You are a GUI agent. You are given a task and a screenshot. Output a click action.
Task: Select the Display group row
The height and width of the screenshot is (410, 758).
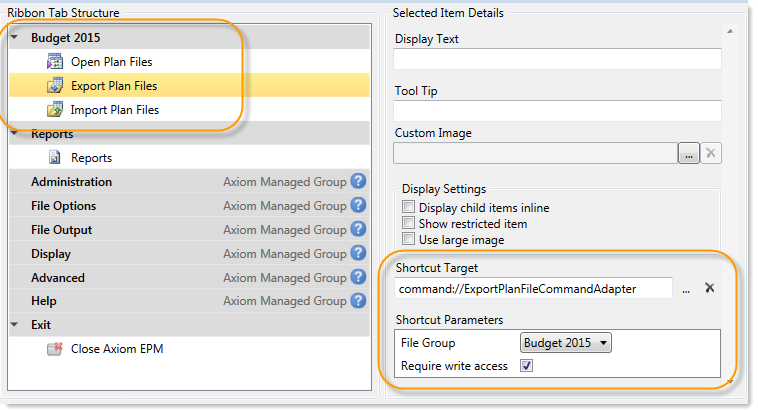point(190,253)
